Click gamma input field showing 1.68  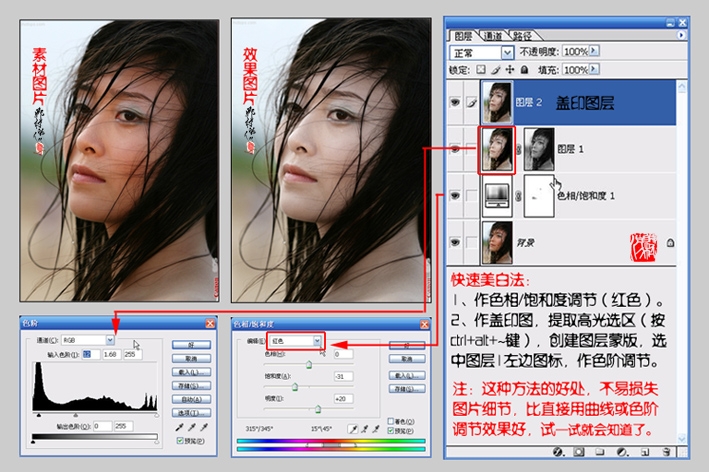111,354
